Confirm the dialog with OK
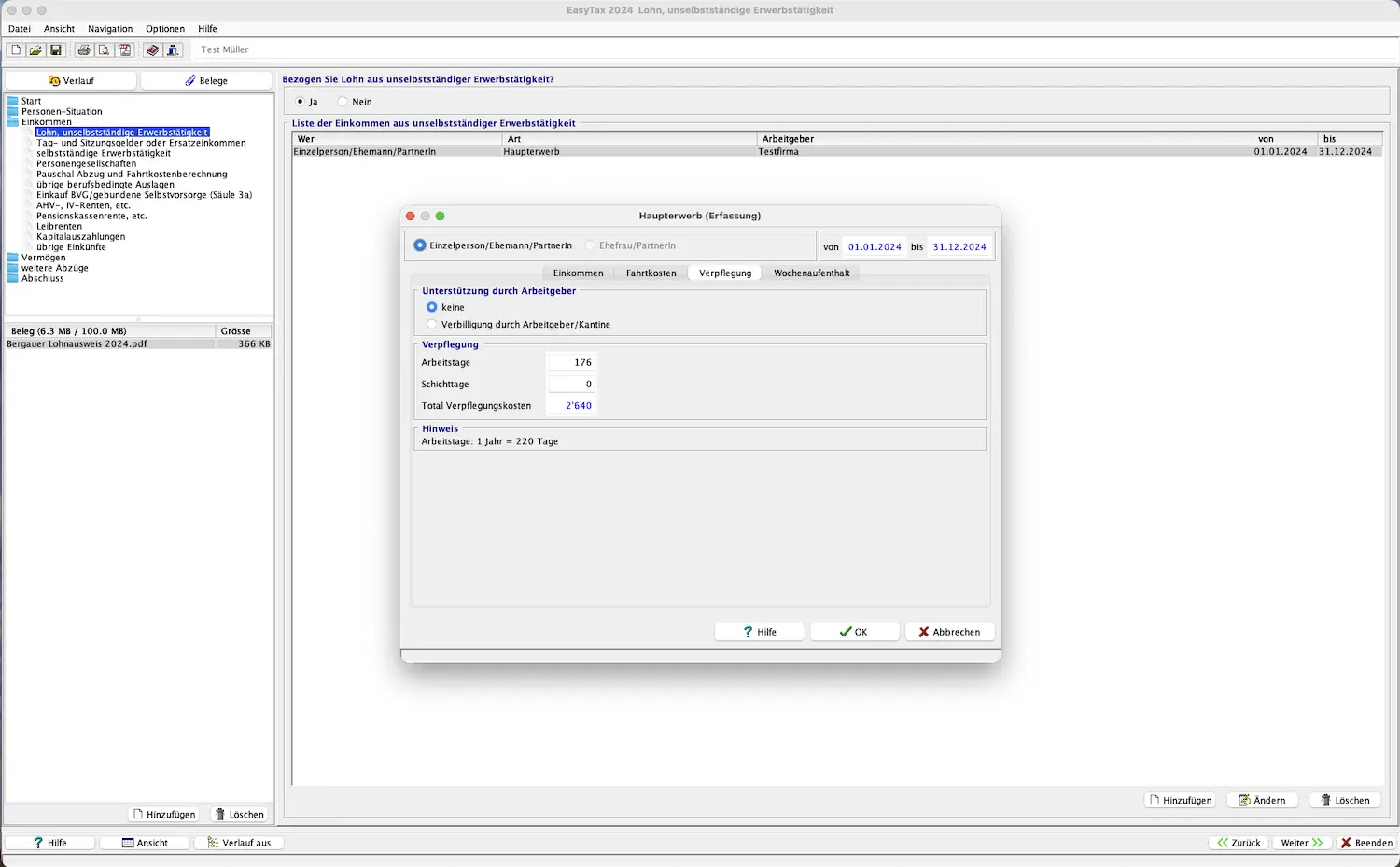The height and width of the screenshot is (867, 1400). [x=854, y=632]
